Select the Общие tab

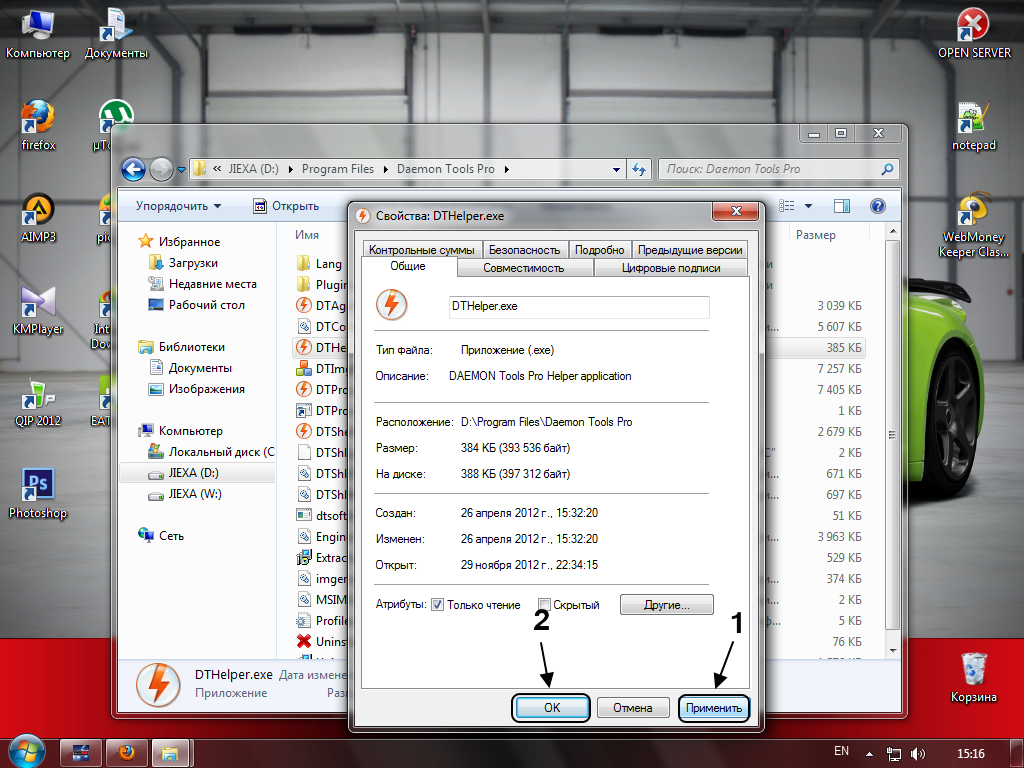pos(408,266)
